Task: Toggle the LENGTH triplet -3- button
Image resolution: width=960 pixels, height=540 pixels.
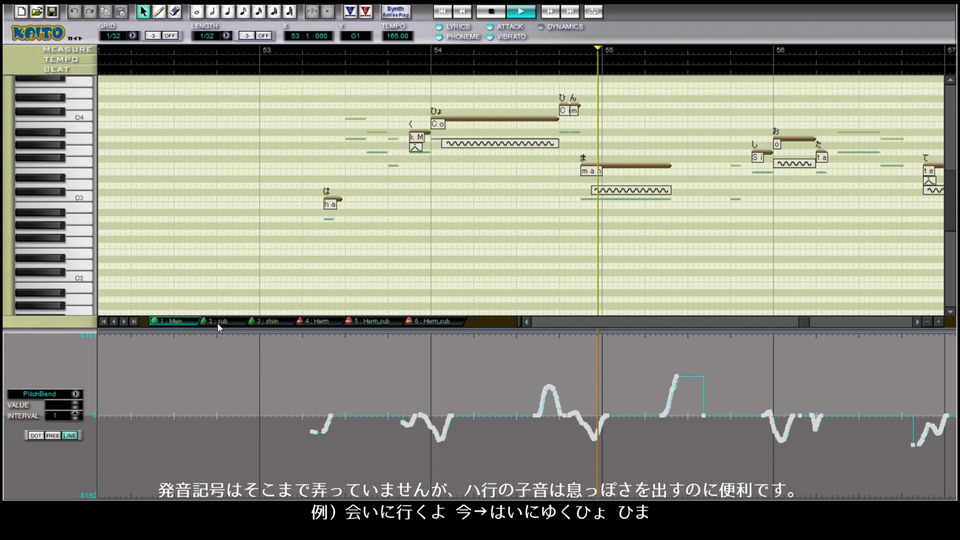Action: point(246,36)
